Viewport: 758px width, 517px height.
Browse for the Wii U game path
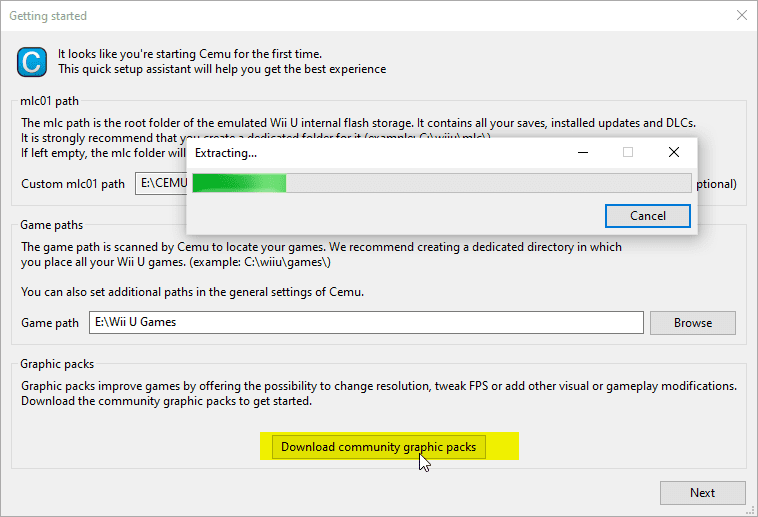[692, 322]
